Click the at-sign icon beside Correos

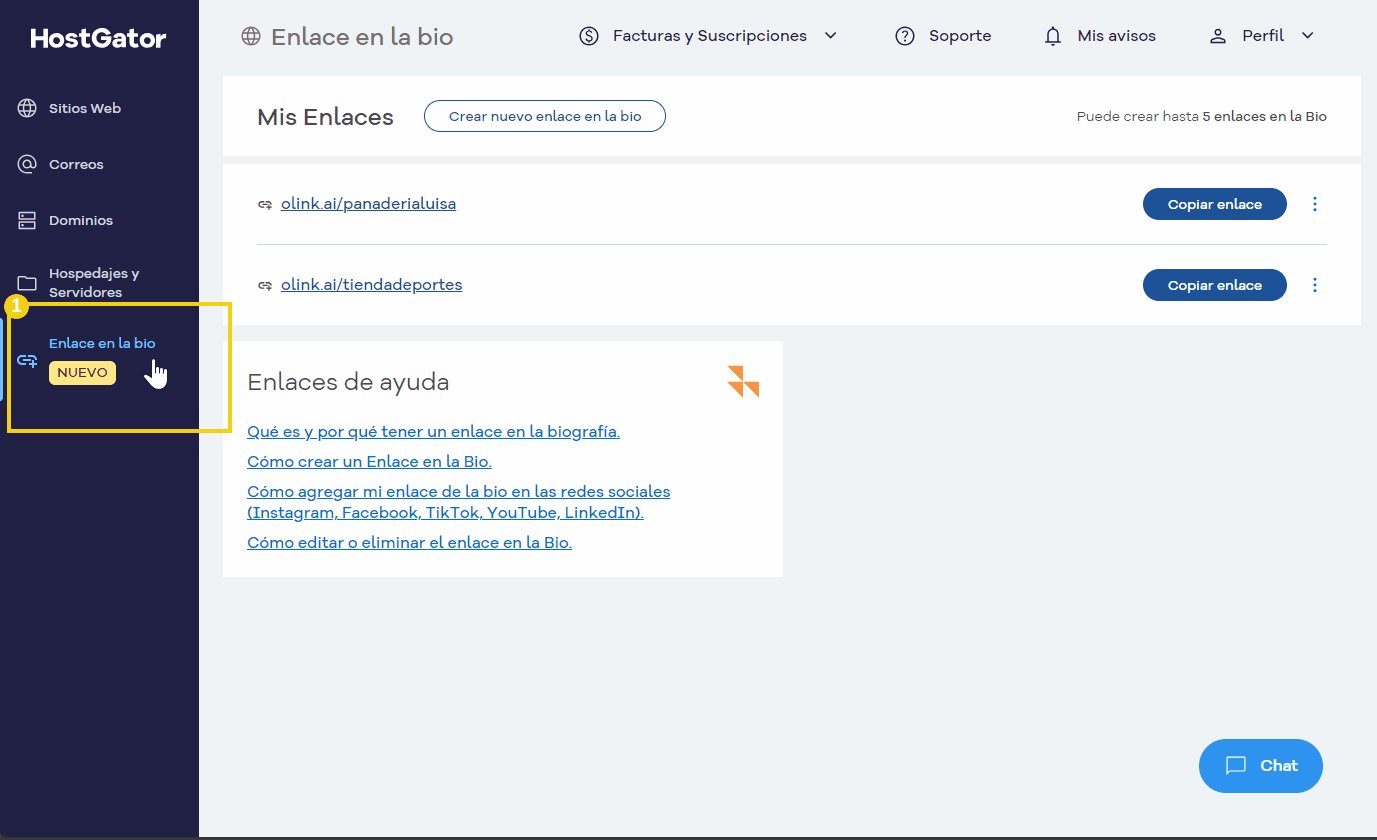click(27, 164)
